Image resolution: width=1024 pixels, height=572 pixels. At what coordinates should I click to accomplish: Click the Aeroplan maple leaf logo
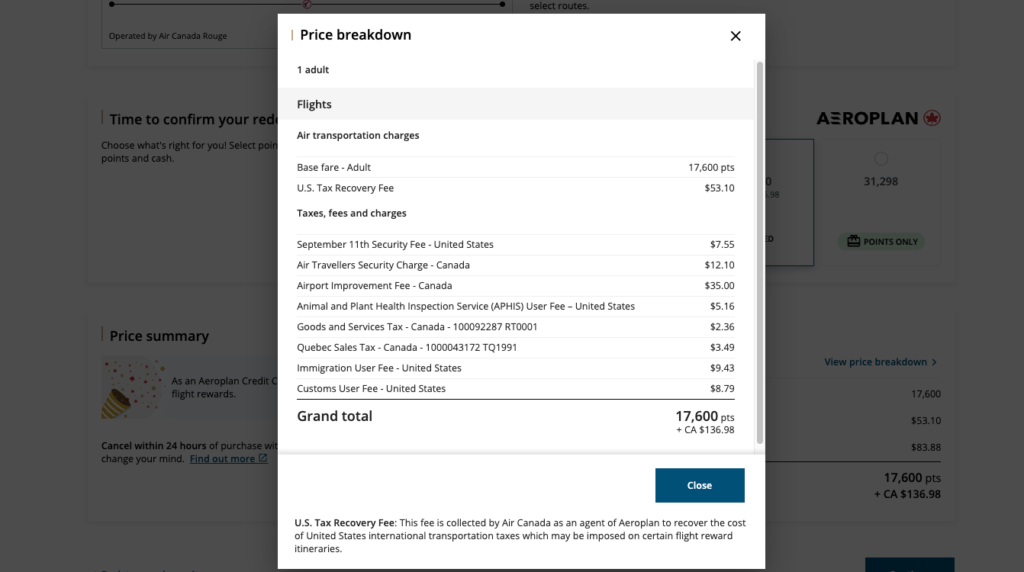(932, 118)
